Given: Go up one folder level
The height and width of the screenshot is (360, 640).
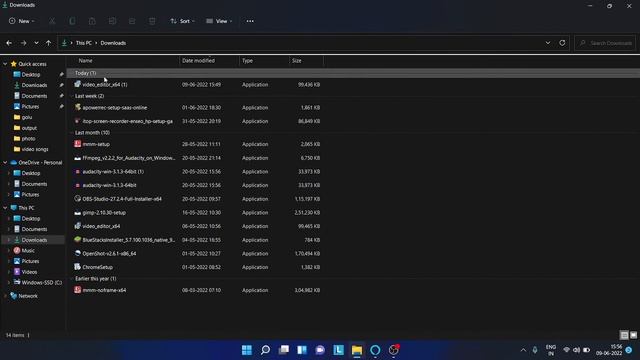Looking at the screenshot, I should [49, 43].
